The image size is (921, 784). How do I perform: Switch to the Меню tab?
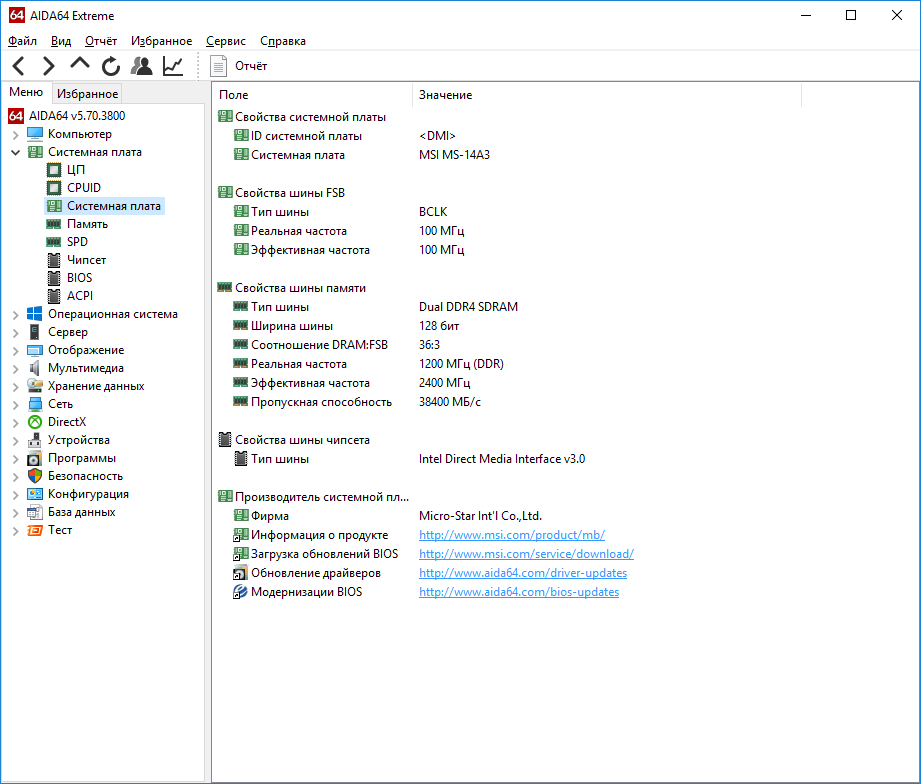coord(26,92)
